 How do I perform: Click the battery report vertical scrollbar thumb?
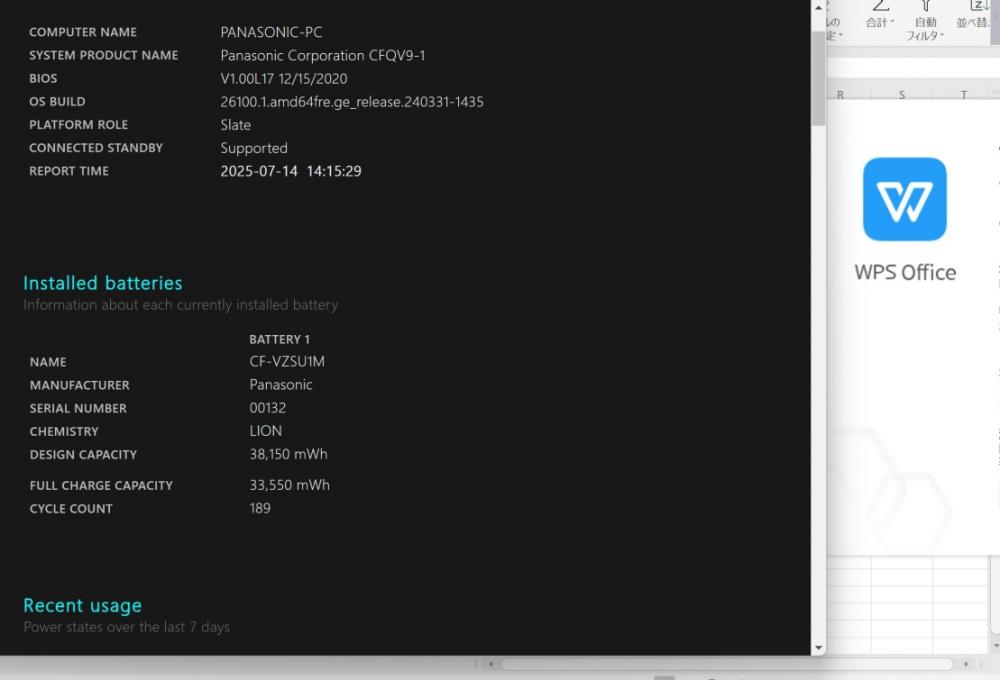(818, 78)
